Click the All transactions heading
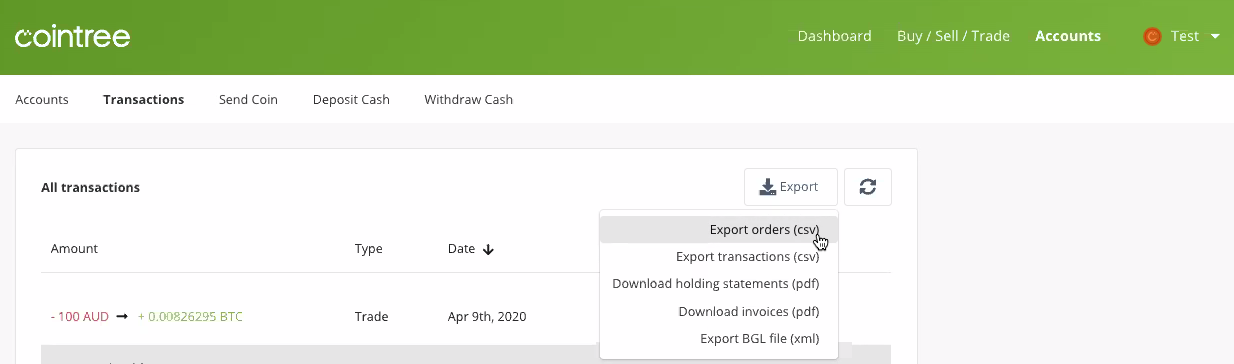This screenshot has width=1234, height=364. pos(90,187)
